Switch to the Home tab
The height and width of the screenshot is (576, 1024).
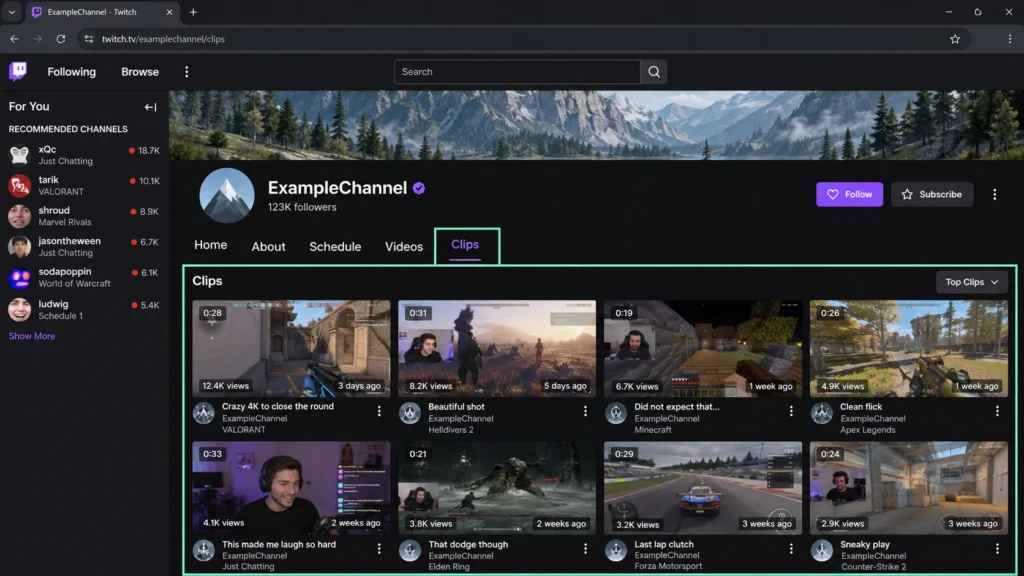[x=210, y=245]
